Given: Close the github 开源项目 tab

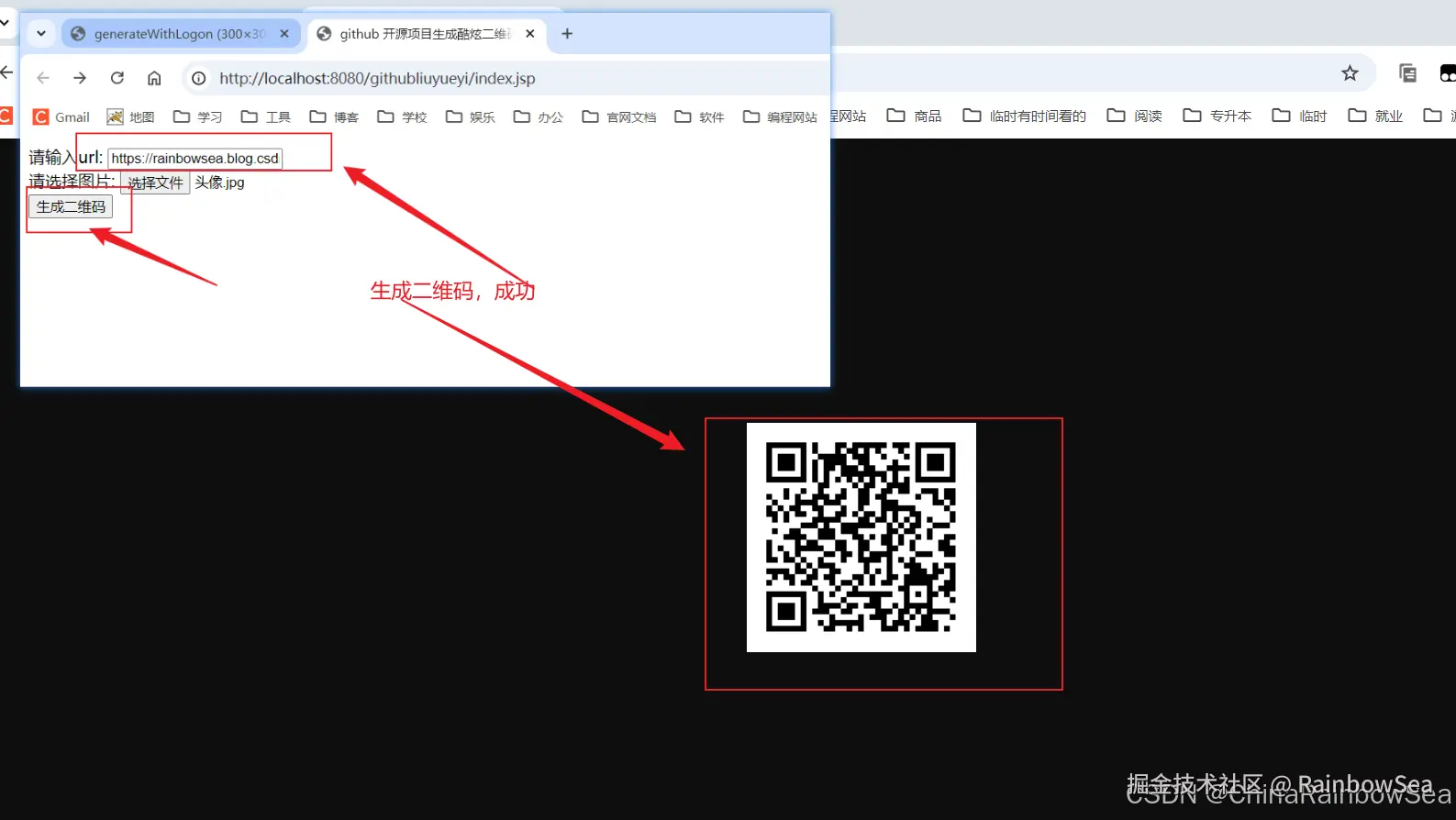Looking at the screenshot, I should pyautogui.click(x=530, y=34).
